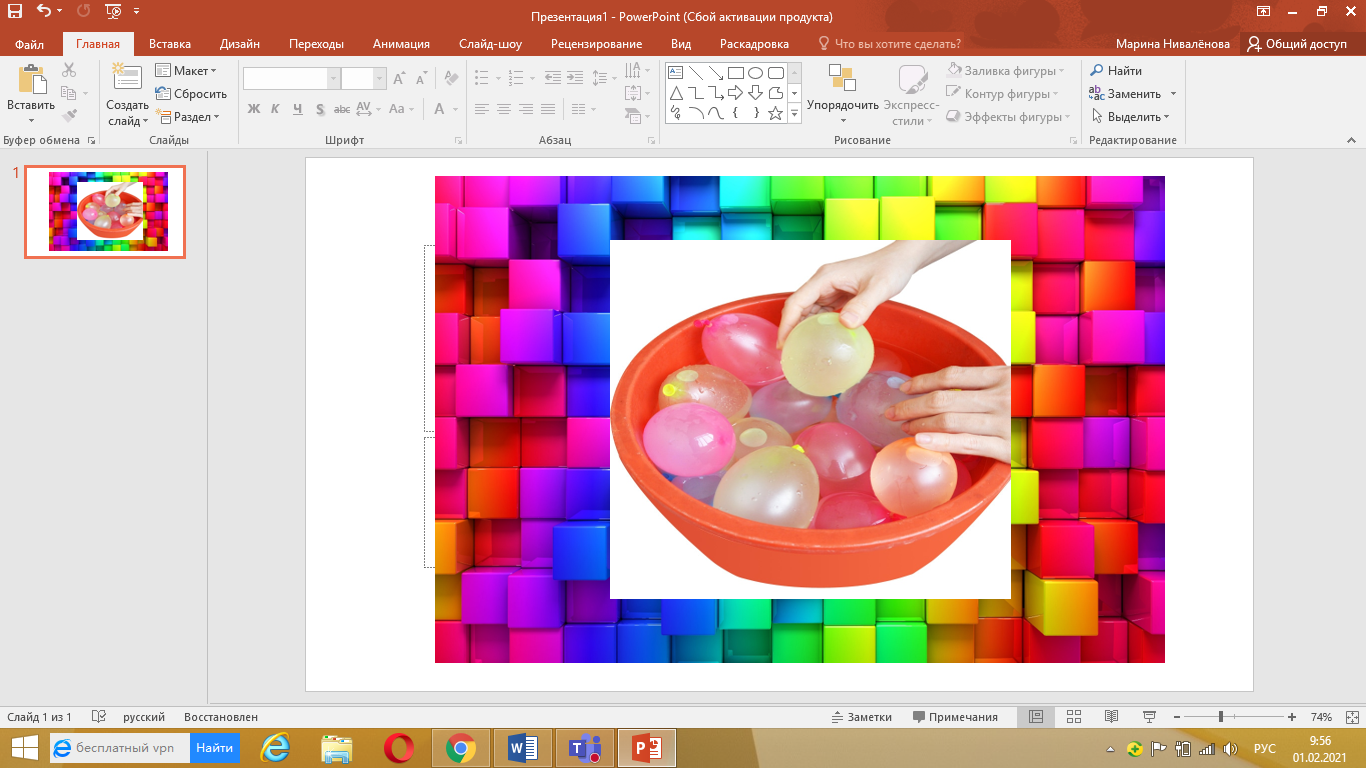The image size is (1366, 768).
Task: Select the right block arrow shape
Action: coord(735,93)
